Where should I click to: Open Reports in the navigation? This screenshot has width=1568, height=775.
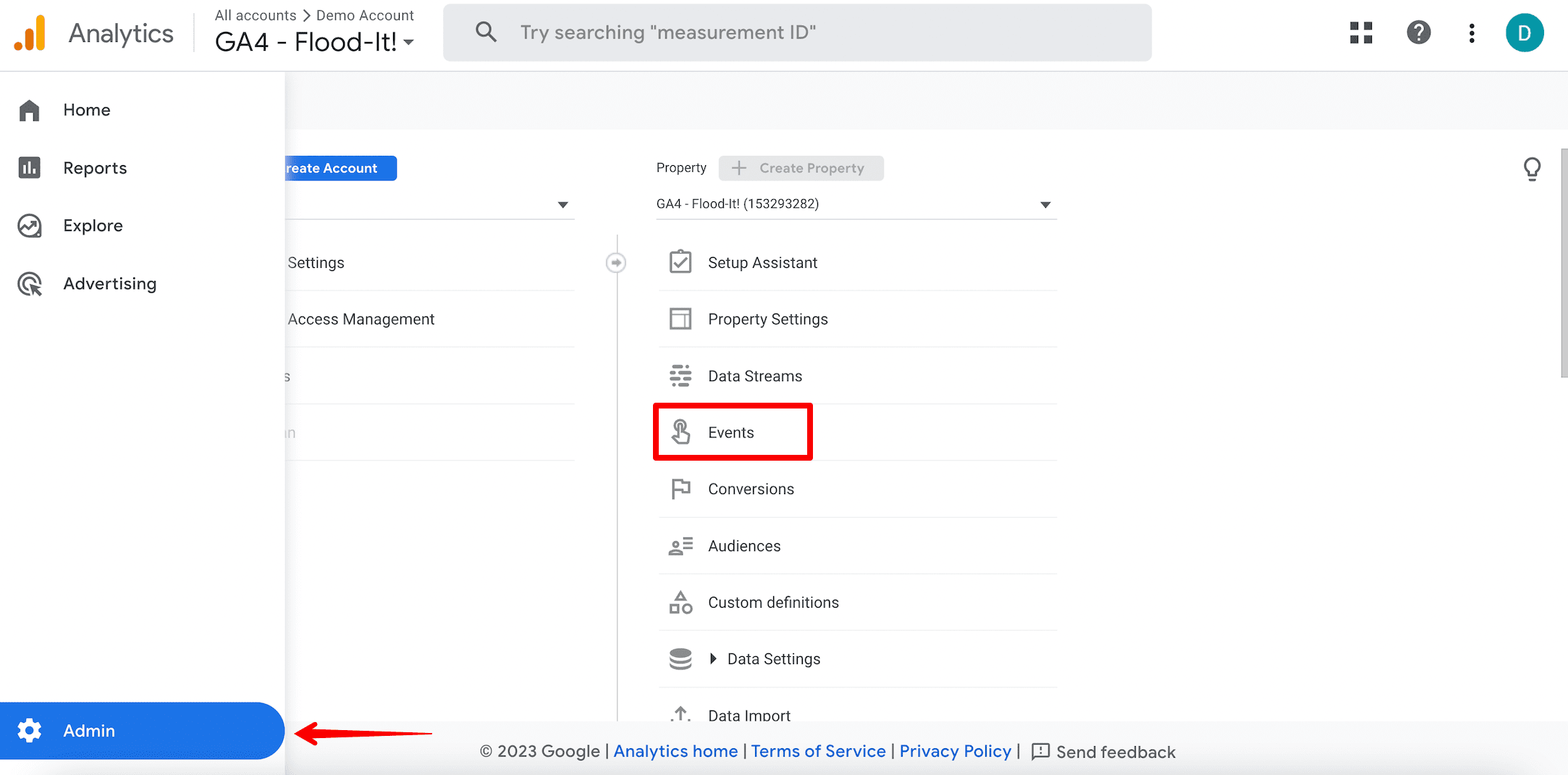click(95, 168)
